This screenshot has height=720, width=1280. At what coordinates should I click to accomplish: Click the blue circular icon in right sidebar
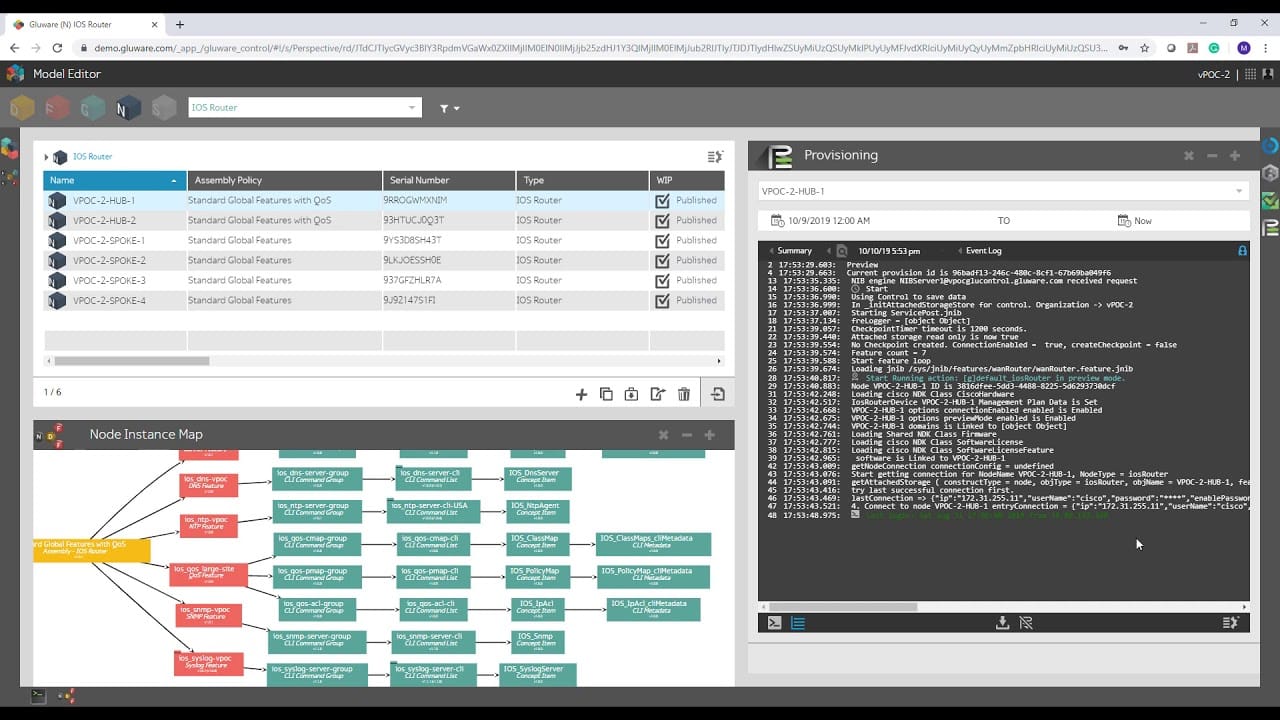(x=1270, y=146)
